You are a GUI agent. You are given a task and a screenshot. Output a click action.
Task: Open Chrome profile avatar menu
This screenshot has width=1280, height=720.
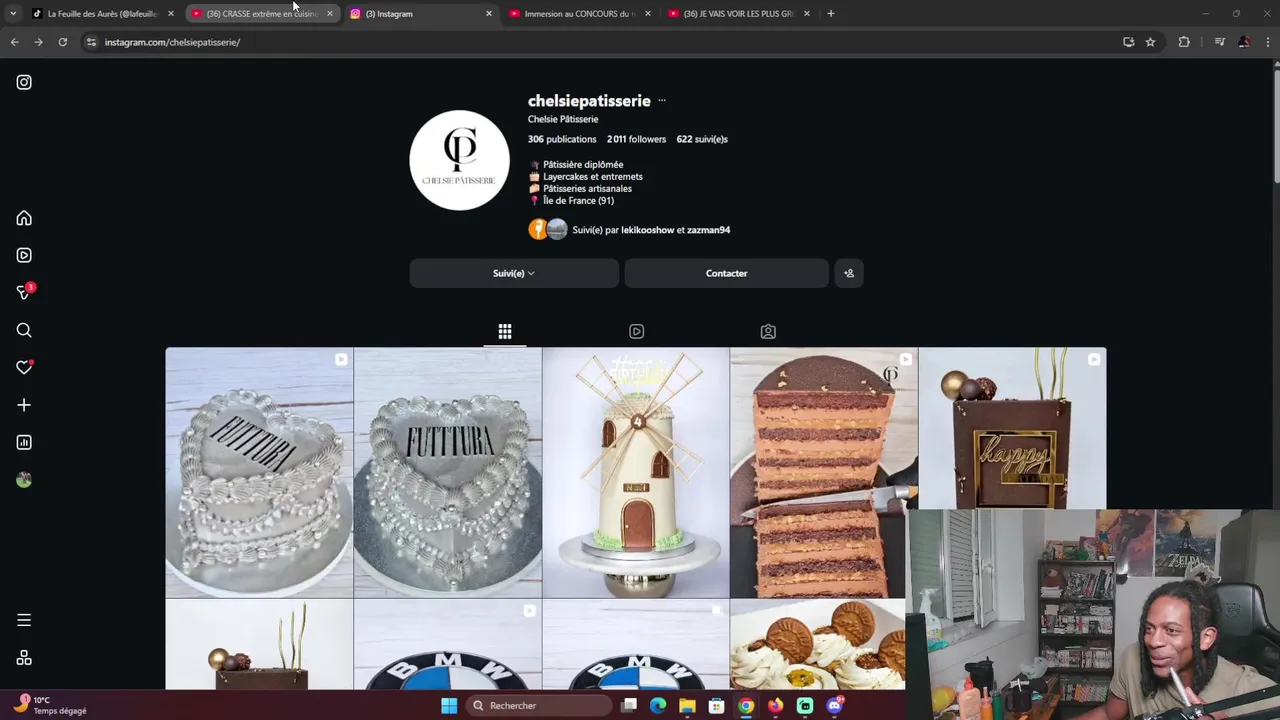click(1243, 42)
